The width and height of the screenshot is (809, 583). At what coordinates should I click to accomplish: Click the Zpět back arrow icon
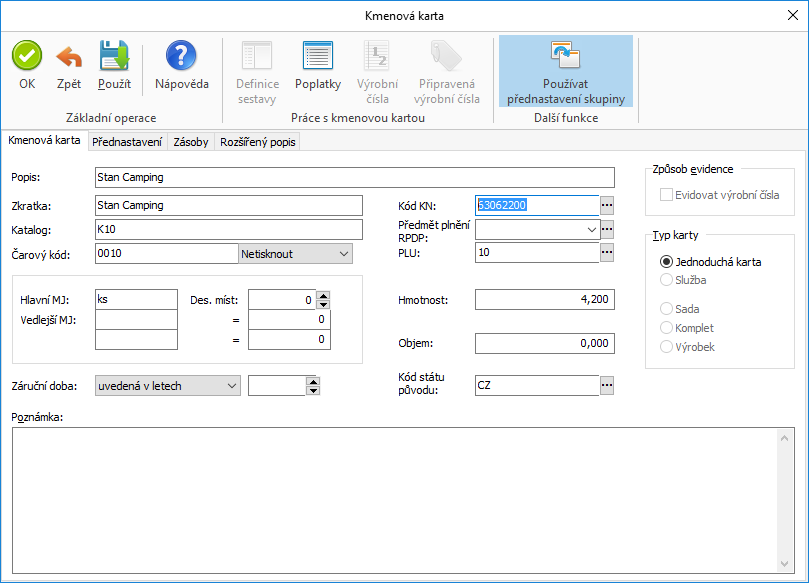pos(69,56)
